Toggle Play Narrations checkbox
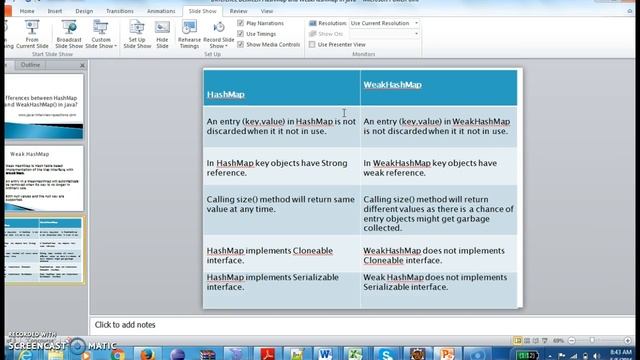Screen dimensions: 640x360 (x=240, y=23)
